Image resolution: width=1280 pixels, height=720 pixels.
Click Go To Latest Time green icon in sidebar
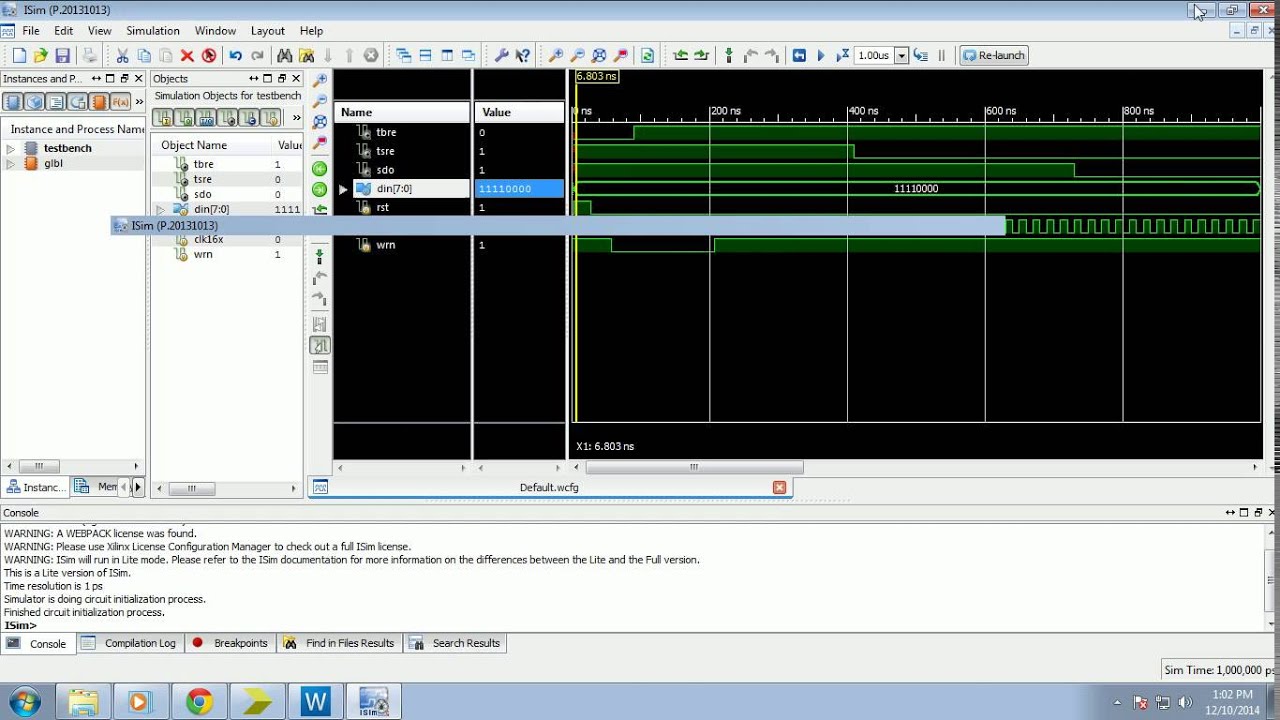(320, 189)
